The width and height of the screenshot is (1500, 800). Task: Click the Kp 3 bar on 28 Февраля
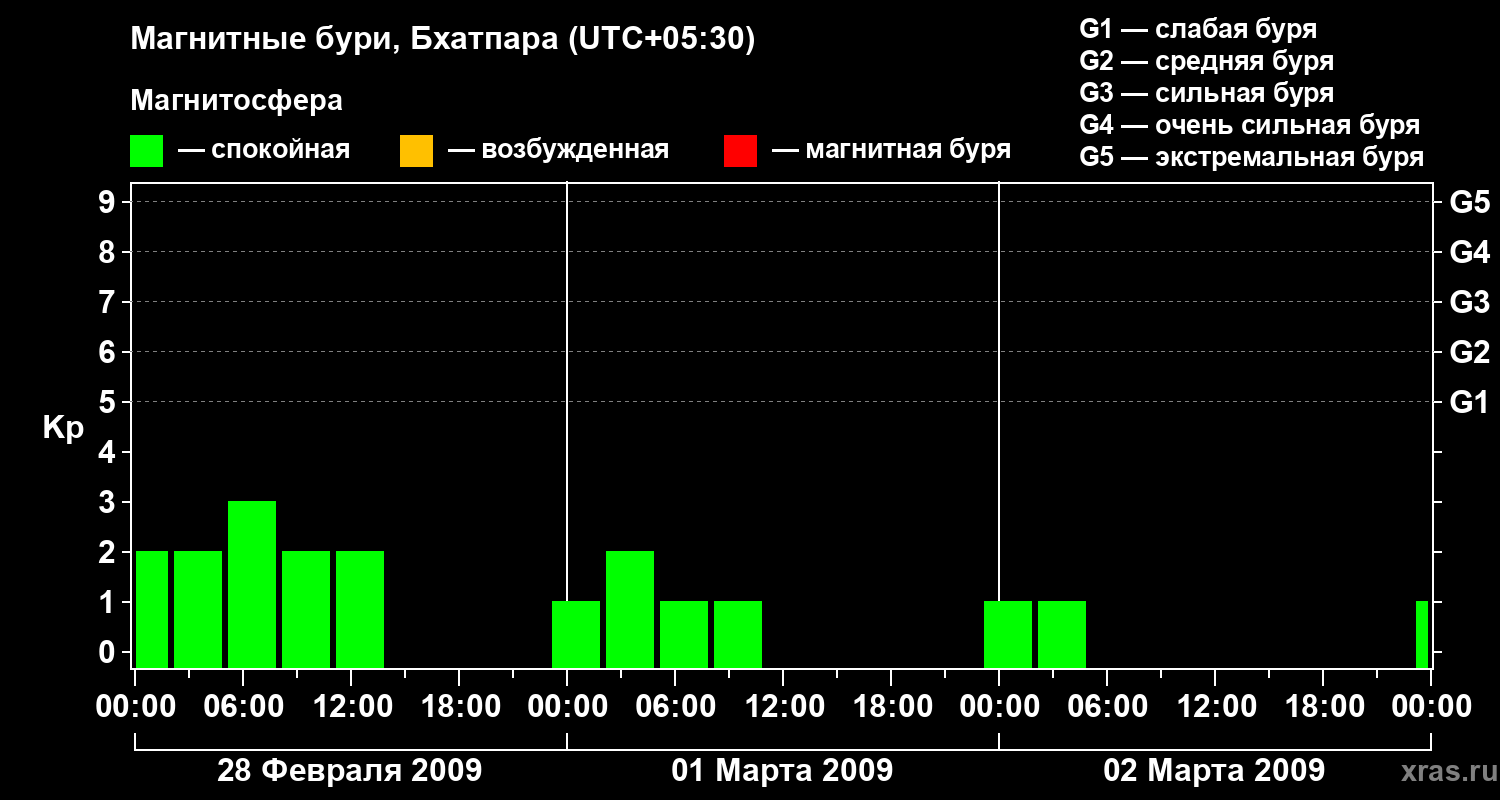pos(252,584)
